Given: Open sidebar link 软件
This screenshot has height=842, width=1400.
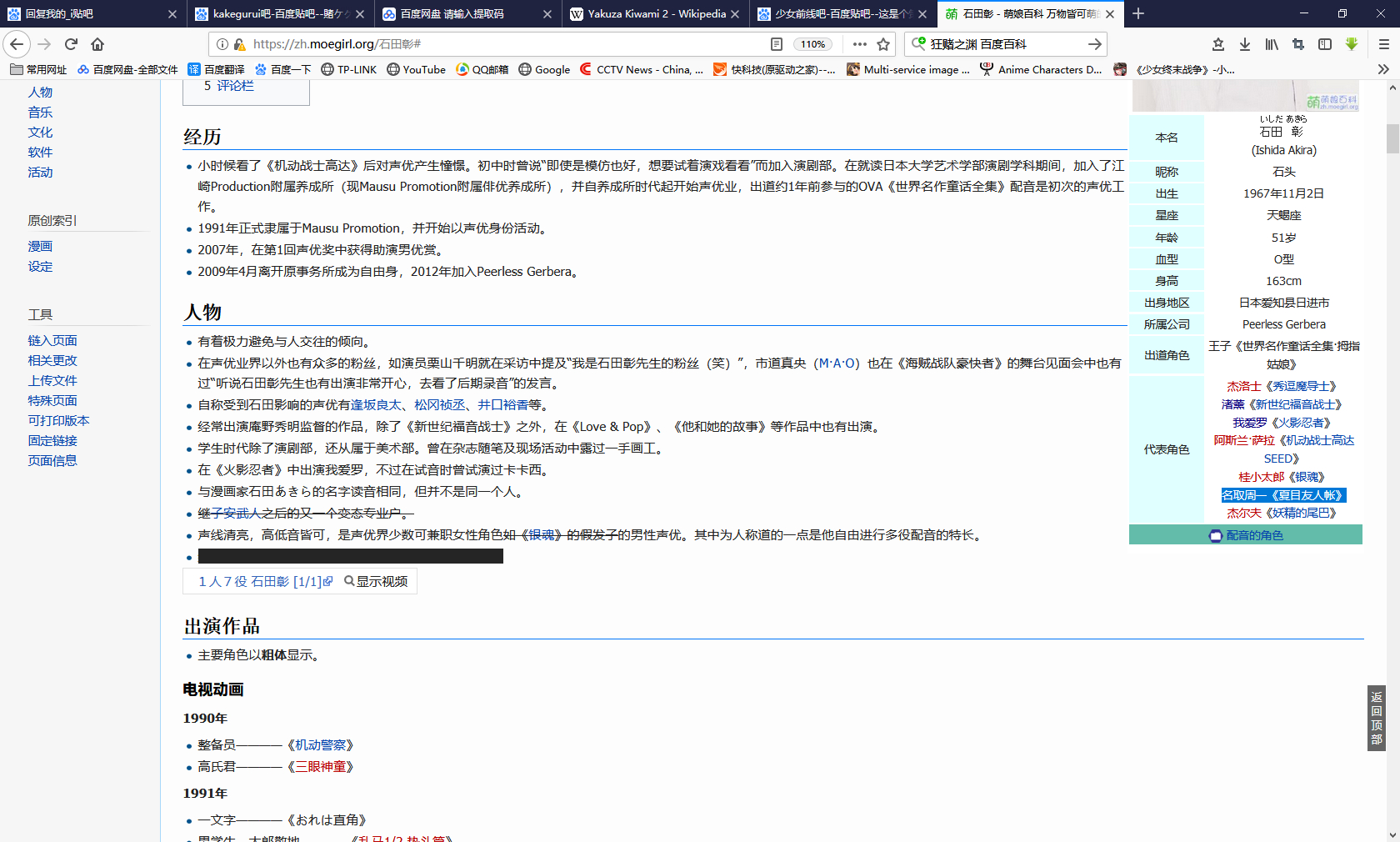Looking at the screenshot, I should (x=40, y=152).
